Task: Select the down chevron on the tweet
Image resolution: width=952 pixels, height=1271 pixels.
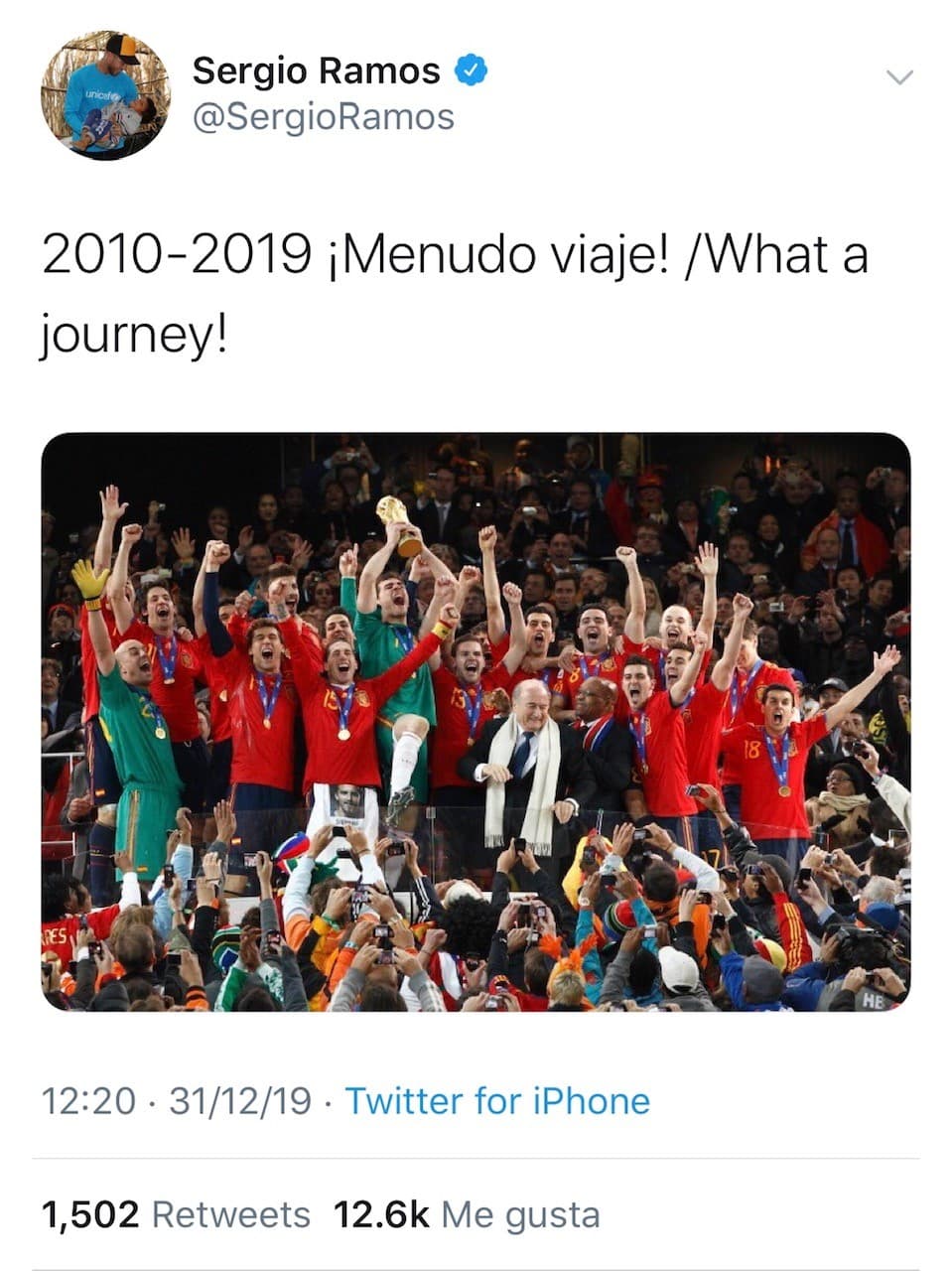Action: tap(899, 77)
